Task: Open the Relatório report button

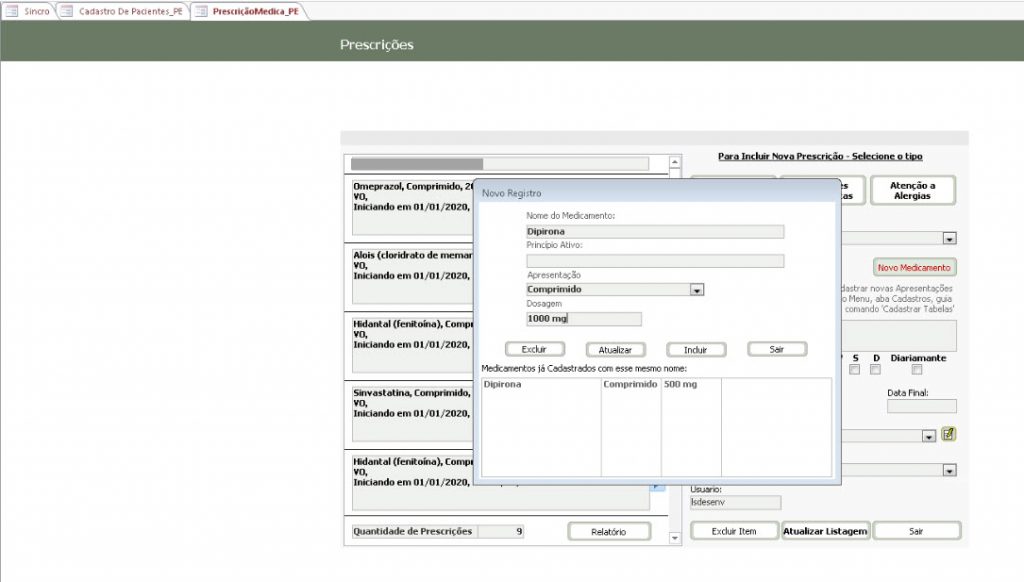Action: [608, 532]
